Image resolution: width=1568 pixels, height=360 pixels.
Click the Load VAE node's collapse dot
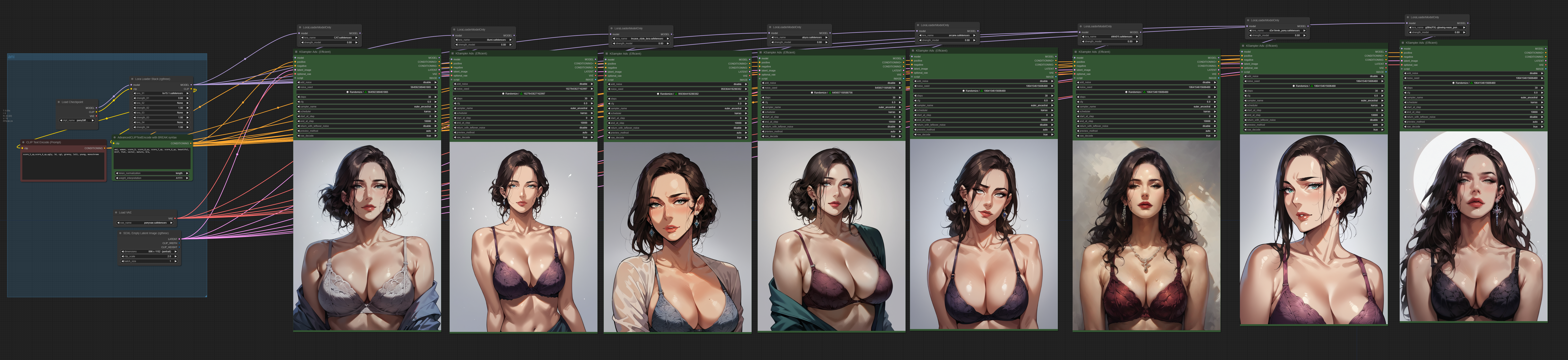(116, 213)
